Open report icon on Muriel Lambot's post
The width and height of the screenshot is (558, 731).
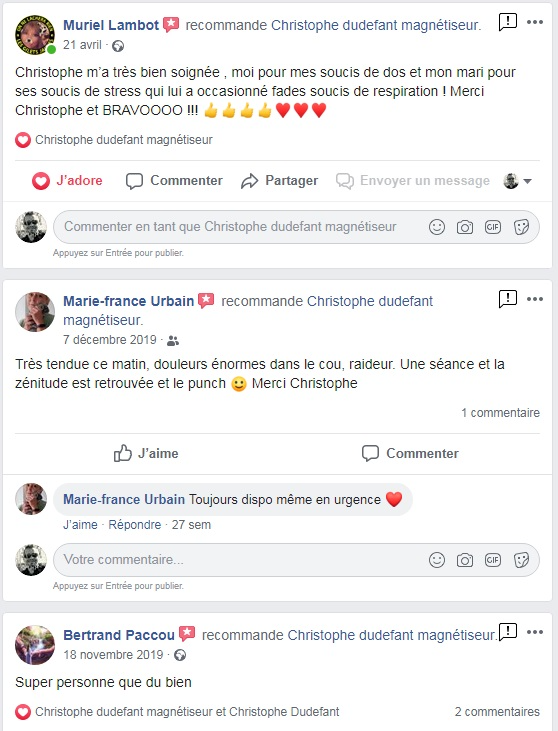point(508,22)
